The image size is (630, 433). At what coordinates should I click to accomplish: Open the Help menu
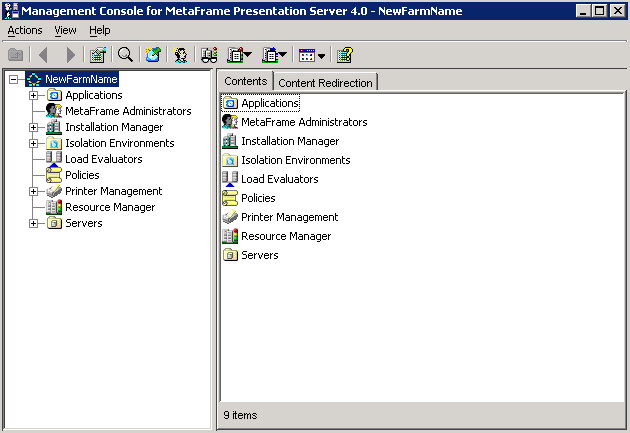tap(100, 30)
